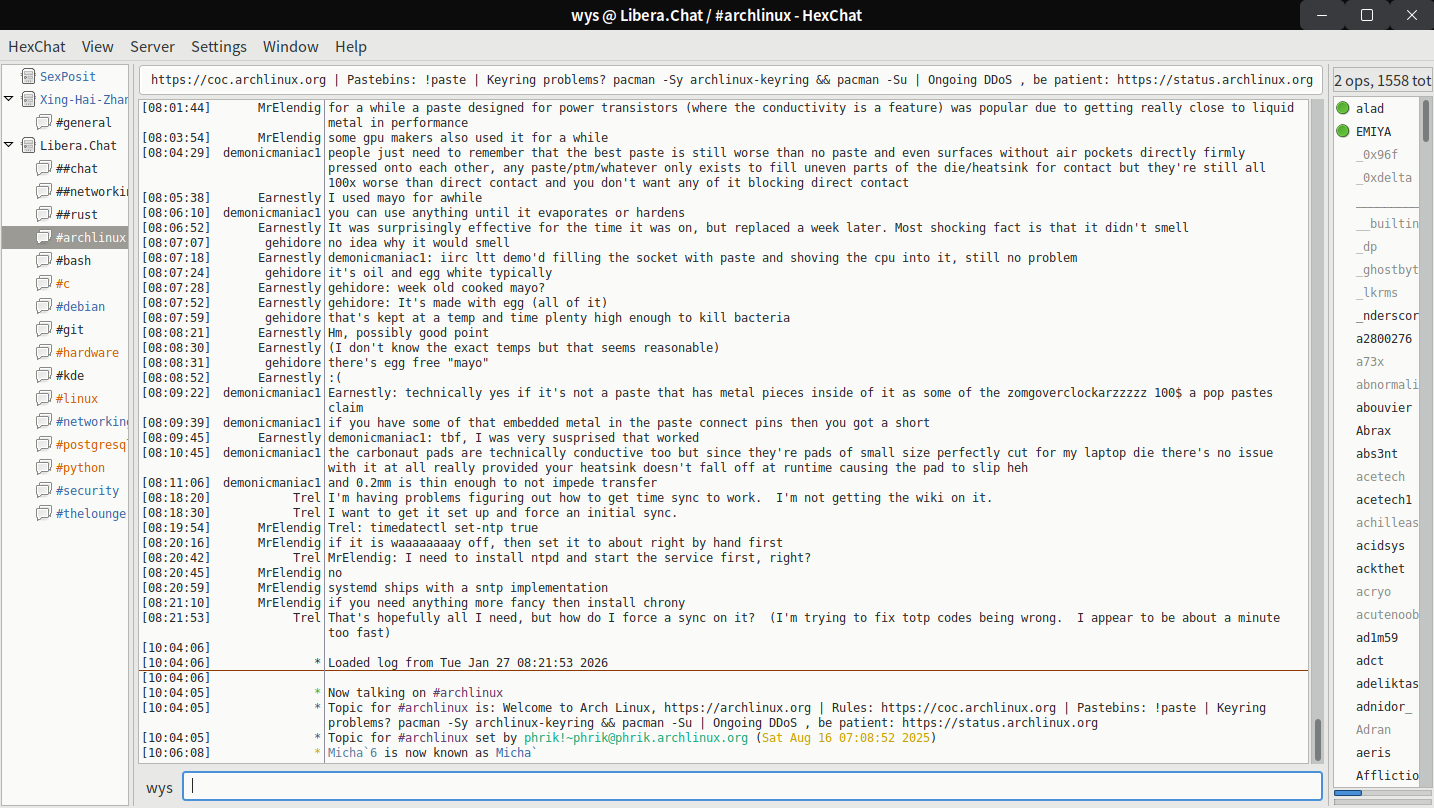This screenshot has width=1434, height=808.
Task: Open the Window menu
Action: [x=291, y=46]
